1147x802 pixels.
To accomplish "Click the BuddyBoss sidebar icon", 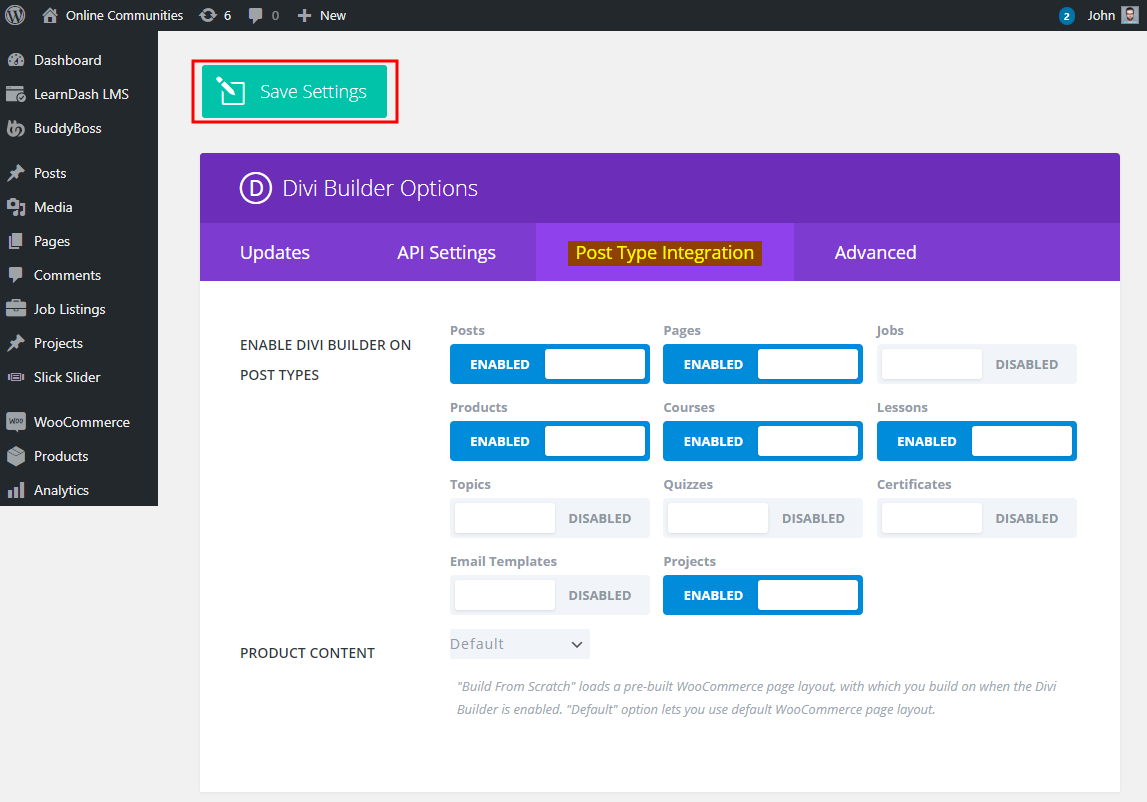I will pyautogui.click(x=16, y=128).
